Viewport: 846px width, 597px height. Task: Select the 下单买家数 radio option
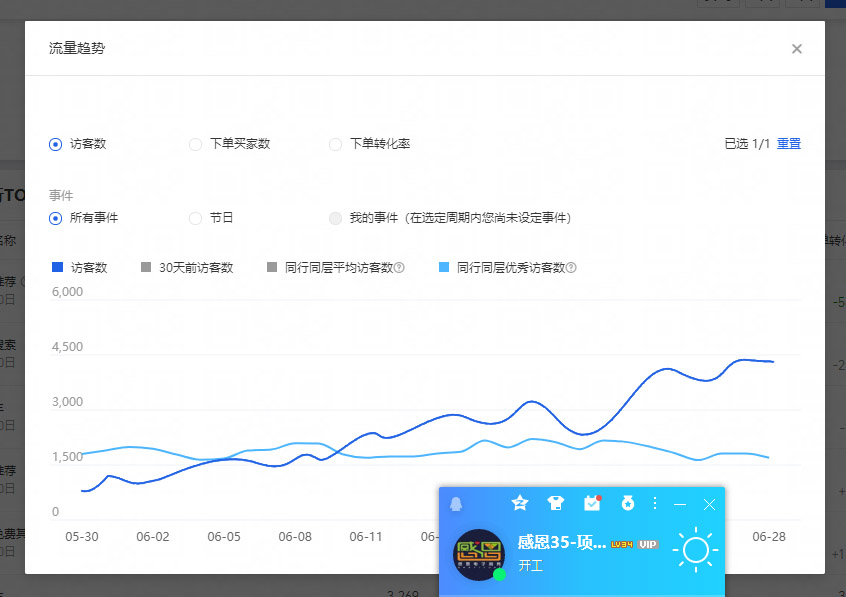(196, 144)
